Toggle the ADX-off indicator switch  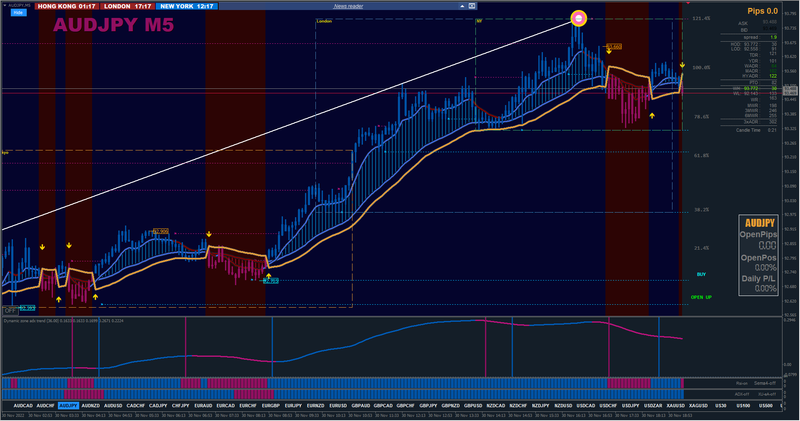(x=742, y=394)
